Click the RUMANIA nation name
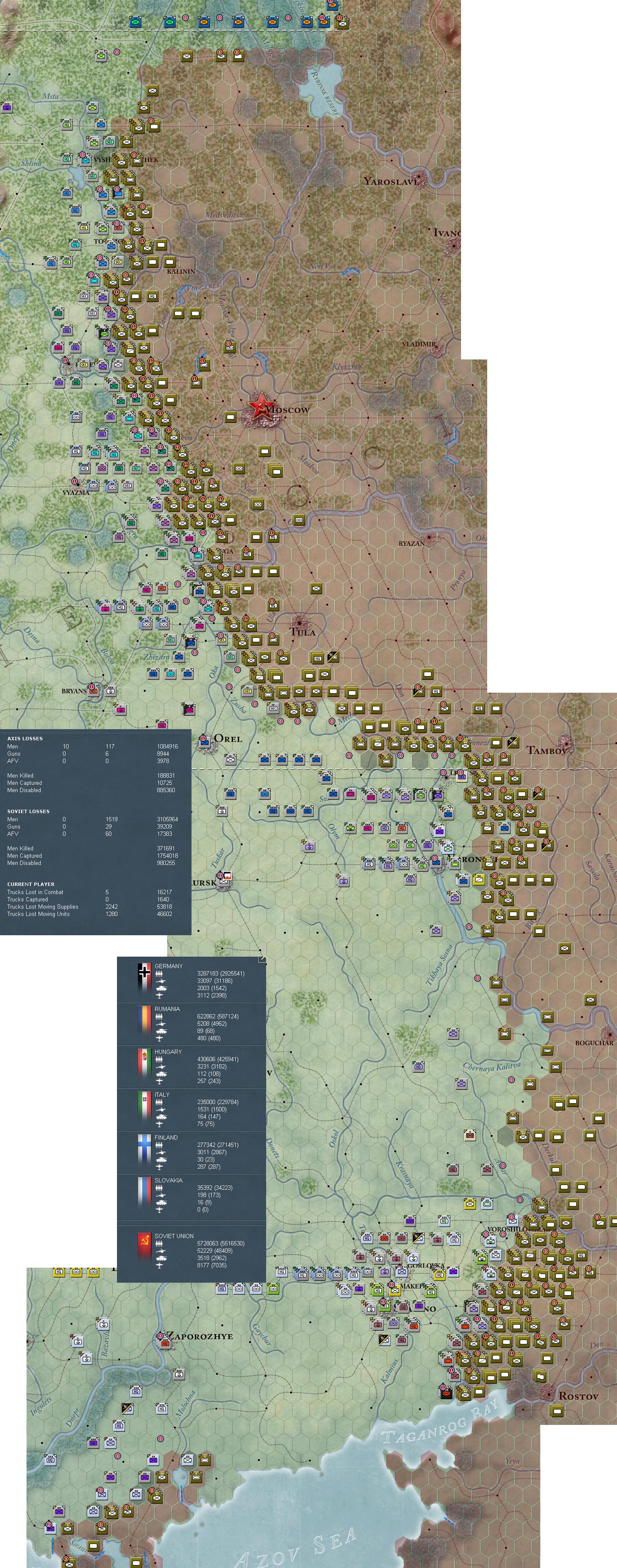Screen dimensions: 617x1568 point(168,1008)
